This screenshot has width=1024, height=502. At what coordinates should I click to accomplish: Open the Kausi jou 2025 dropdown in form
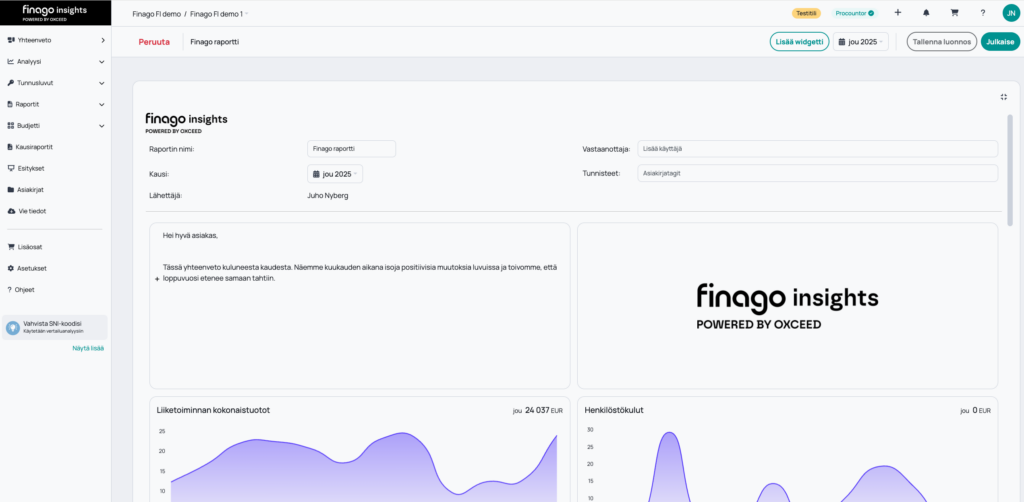335,174
